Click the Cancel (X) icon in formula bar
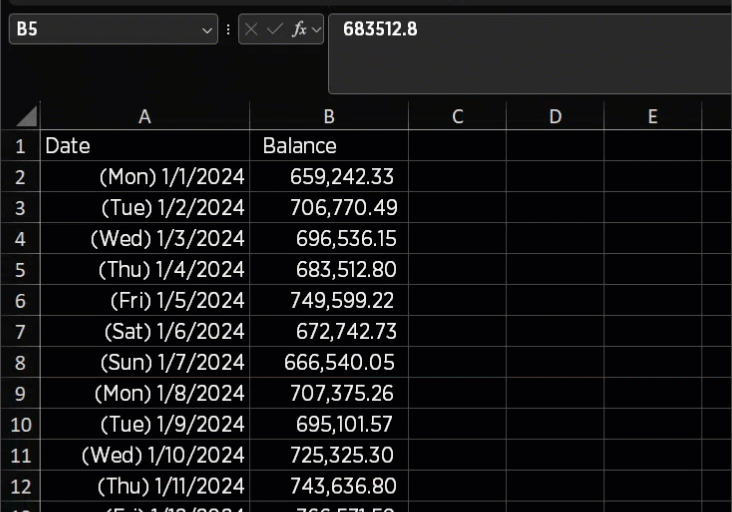 (x=251, y=30)
